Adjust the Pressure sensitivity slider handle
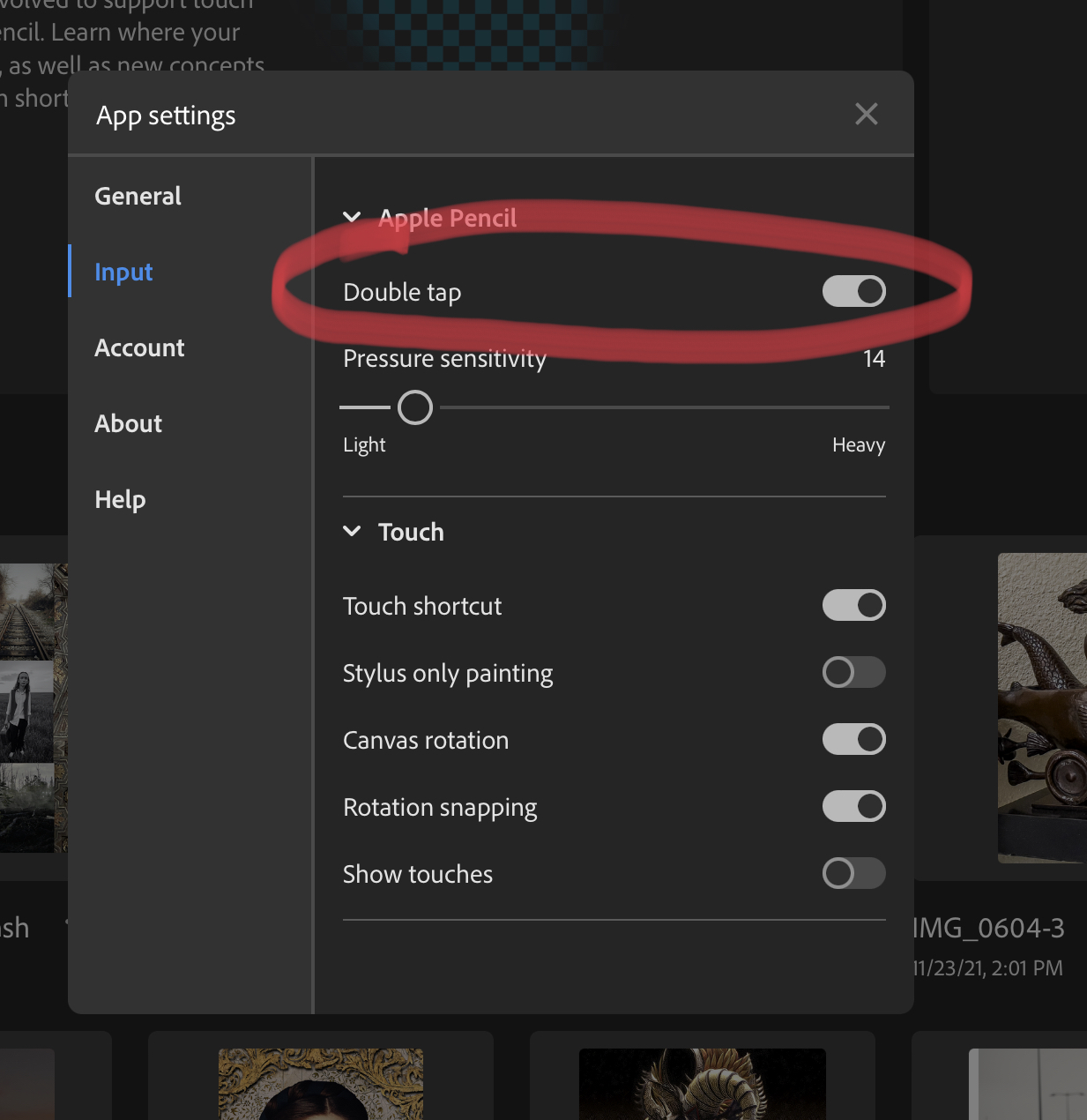Viewport: 1087px width, 1120px height. click(414, 407)
